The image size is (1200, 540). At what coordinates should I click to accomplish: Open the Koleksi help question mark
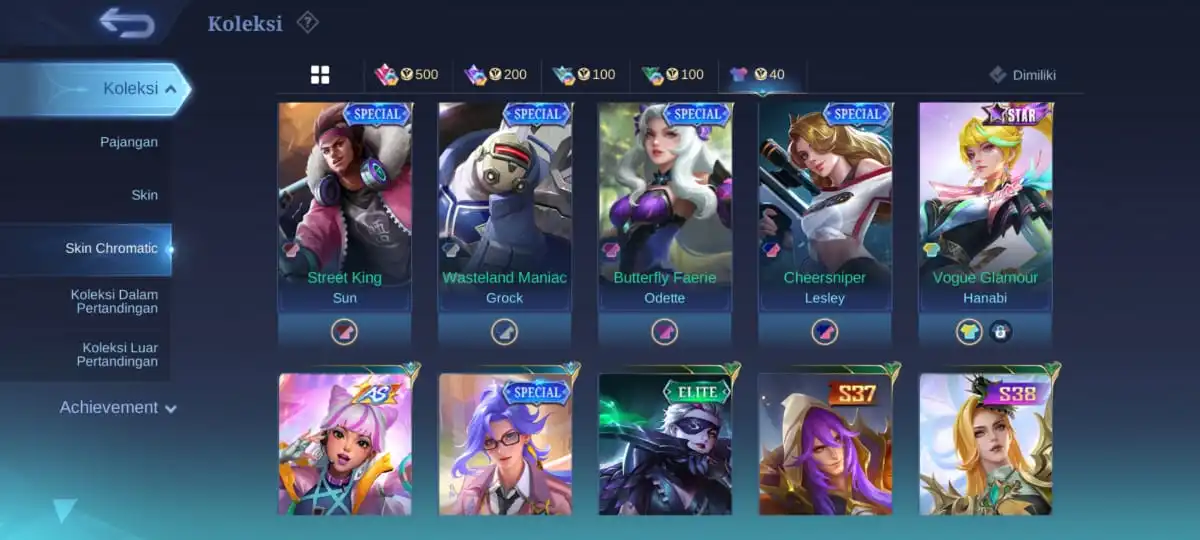pyautogui.click(x=308, y=22)
